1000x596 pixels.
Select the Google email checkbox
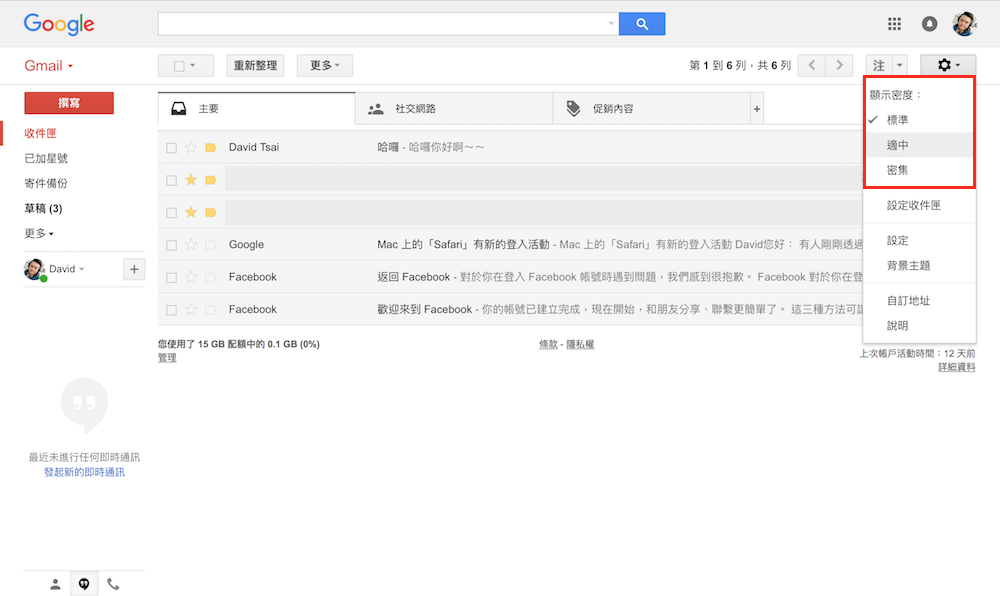coord(171,245)
